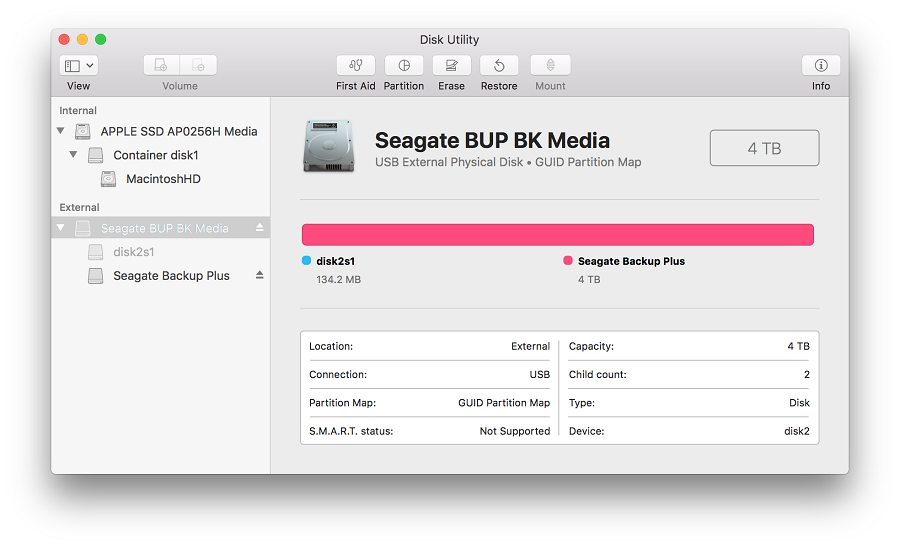Viewport: 900px width, 547px height.
Task: Click the Partition Map value in info table
Action: [x=504, y=403]
